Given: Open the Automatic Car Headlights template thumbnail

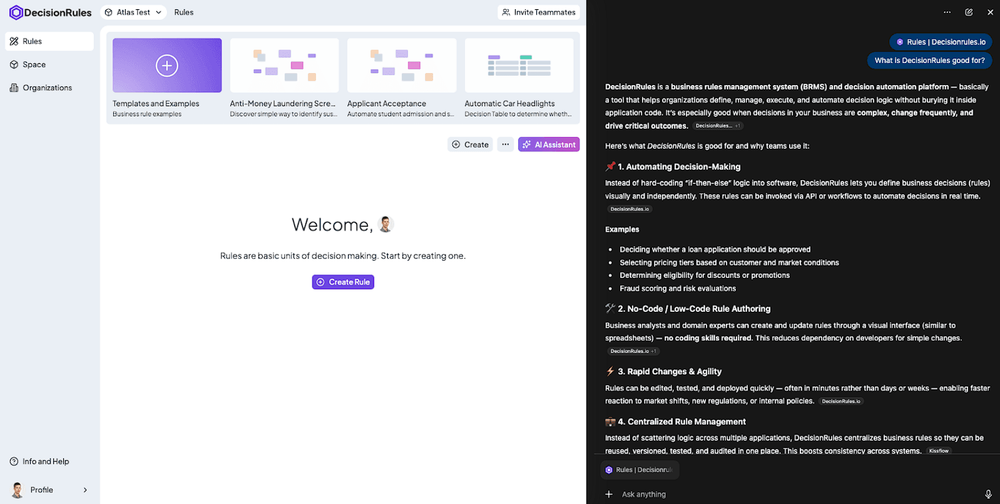Looking at the screenshot, I should click(519, 66).
